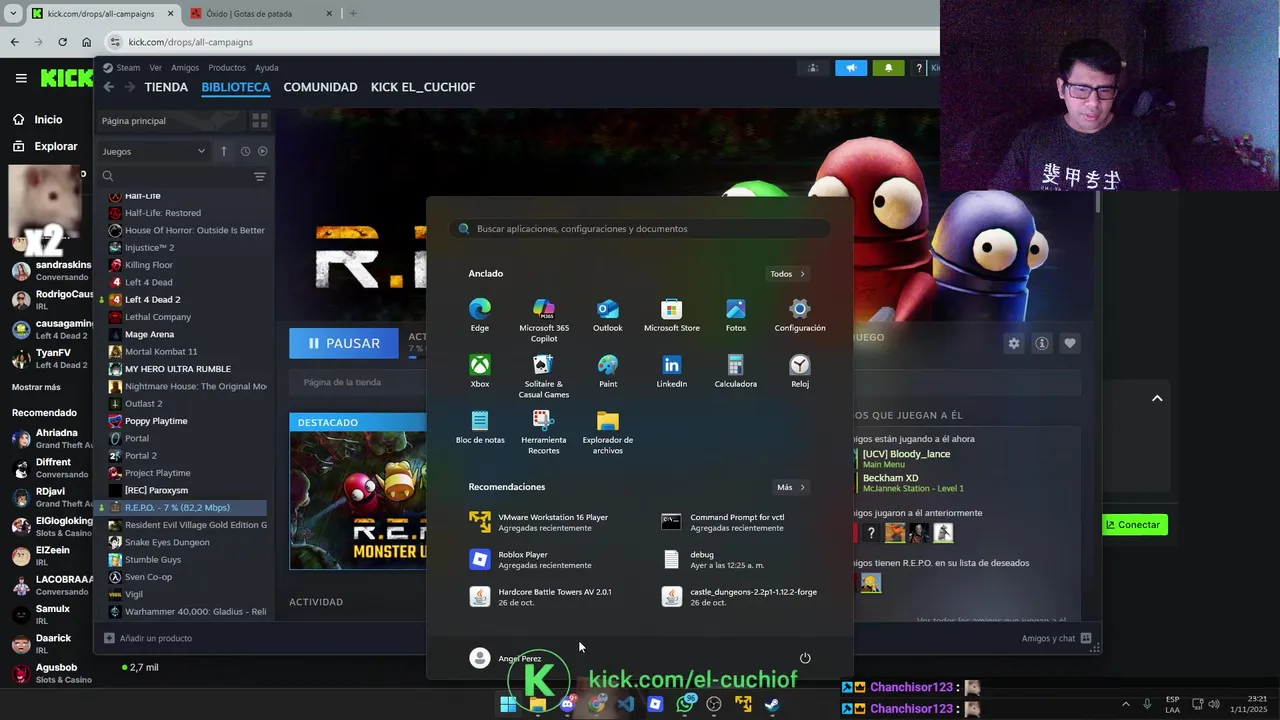Viewport: 1280px width, 720px height.
Task: Open Steam friends list icon in header
Action: coord(813,68)
